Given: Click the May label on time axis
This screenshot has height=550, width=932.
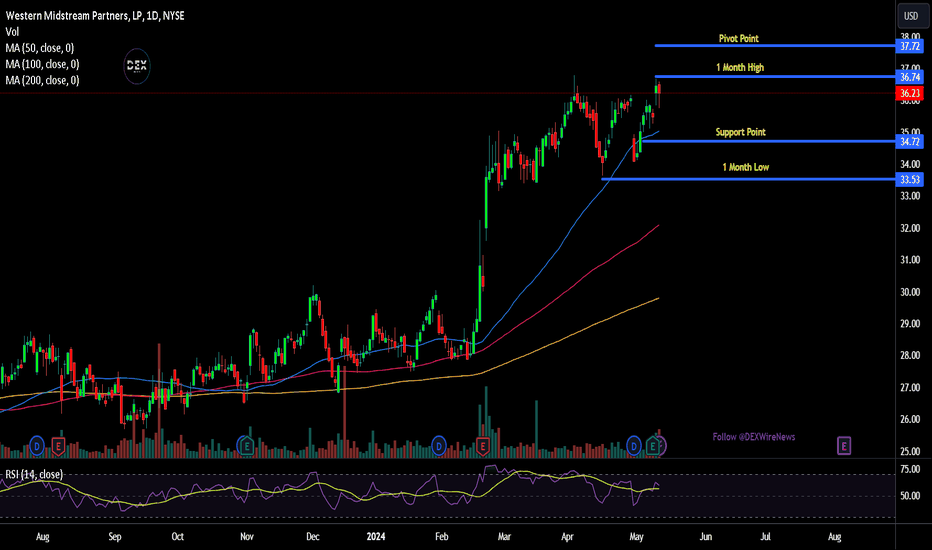Looking at the screenshot, I should (636, 536).
